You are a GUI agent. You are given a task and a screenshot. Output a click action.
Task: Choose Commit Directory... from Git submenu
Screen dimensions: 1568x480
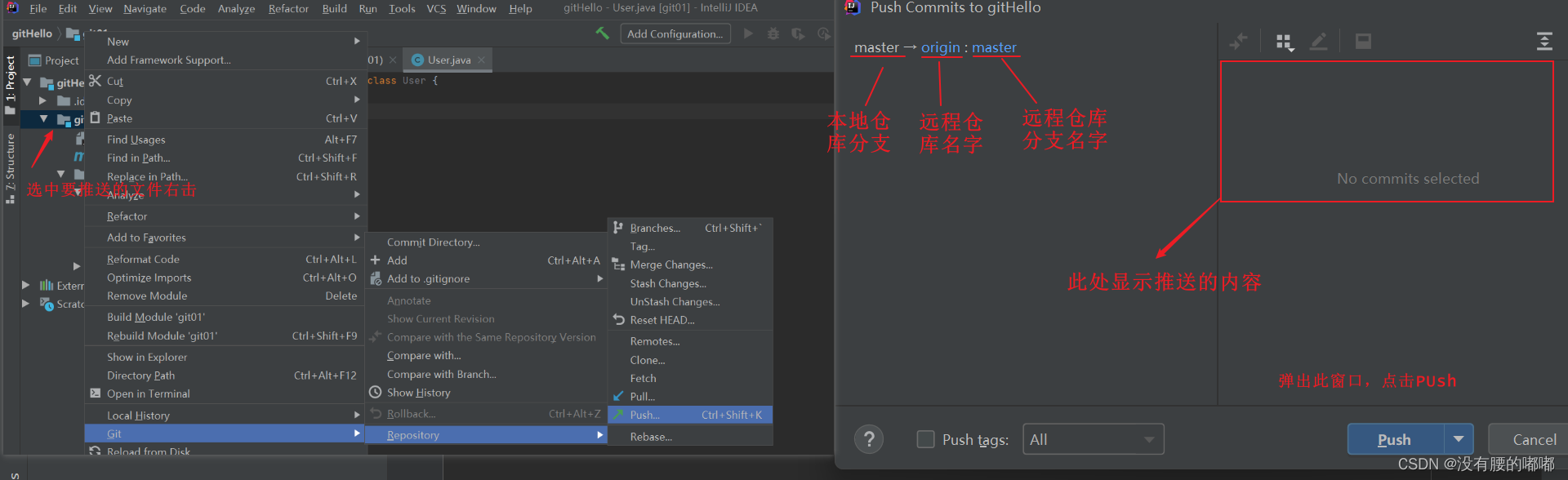coord(486,242)
